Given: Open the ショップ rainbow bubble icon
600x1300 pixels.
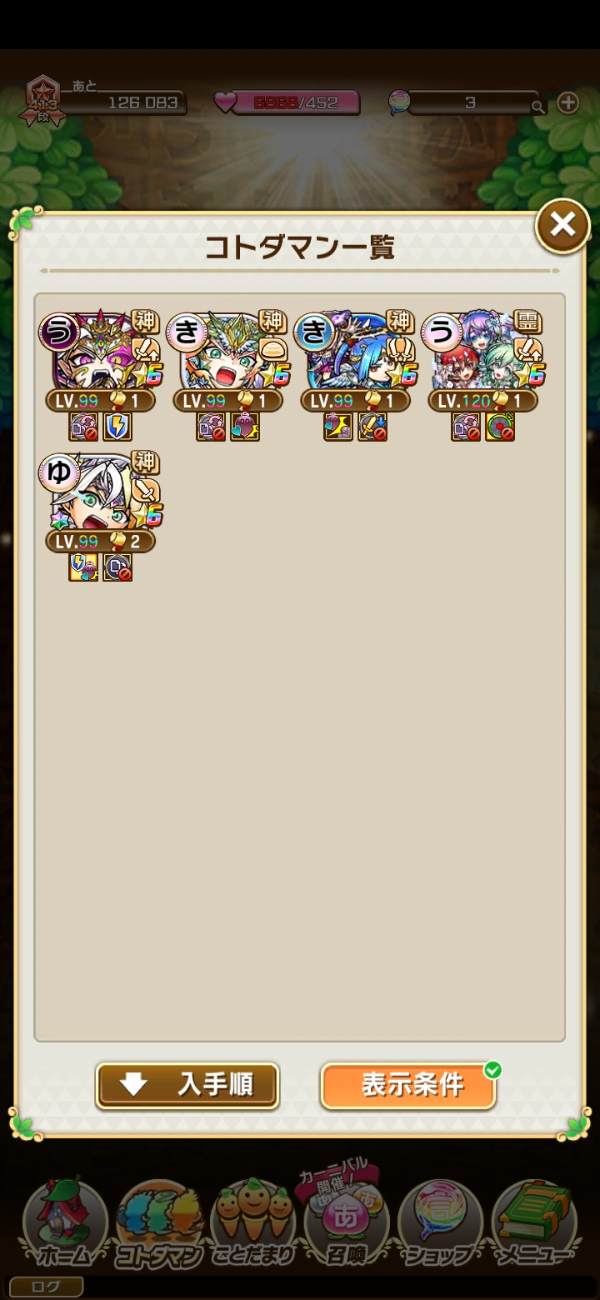Looking at the screenshot, I should pyautogui.click(x=440, y=1225).
